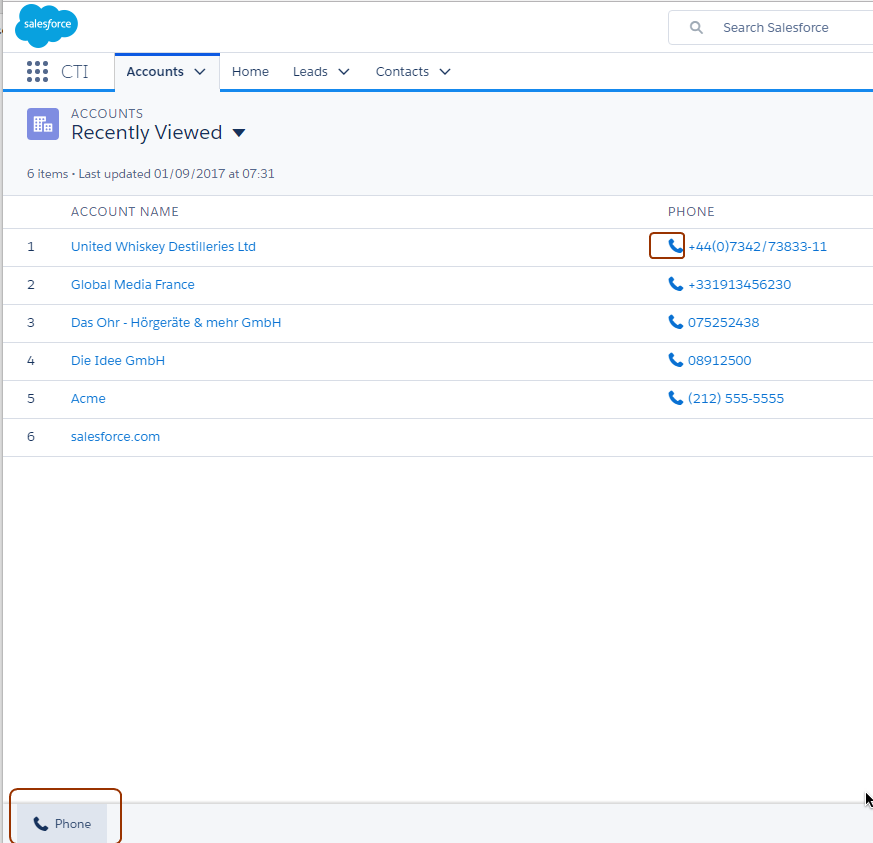Open the Global Media France account
Screen dimensions: 873x843
pyautogui.click(x=133, y=285)
